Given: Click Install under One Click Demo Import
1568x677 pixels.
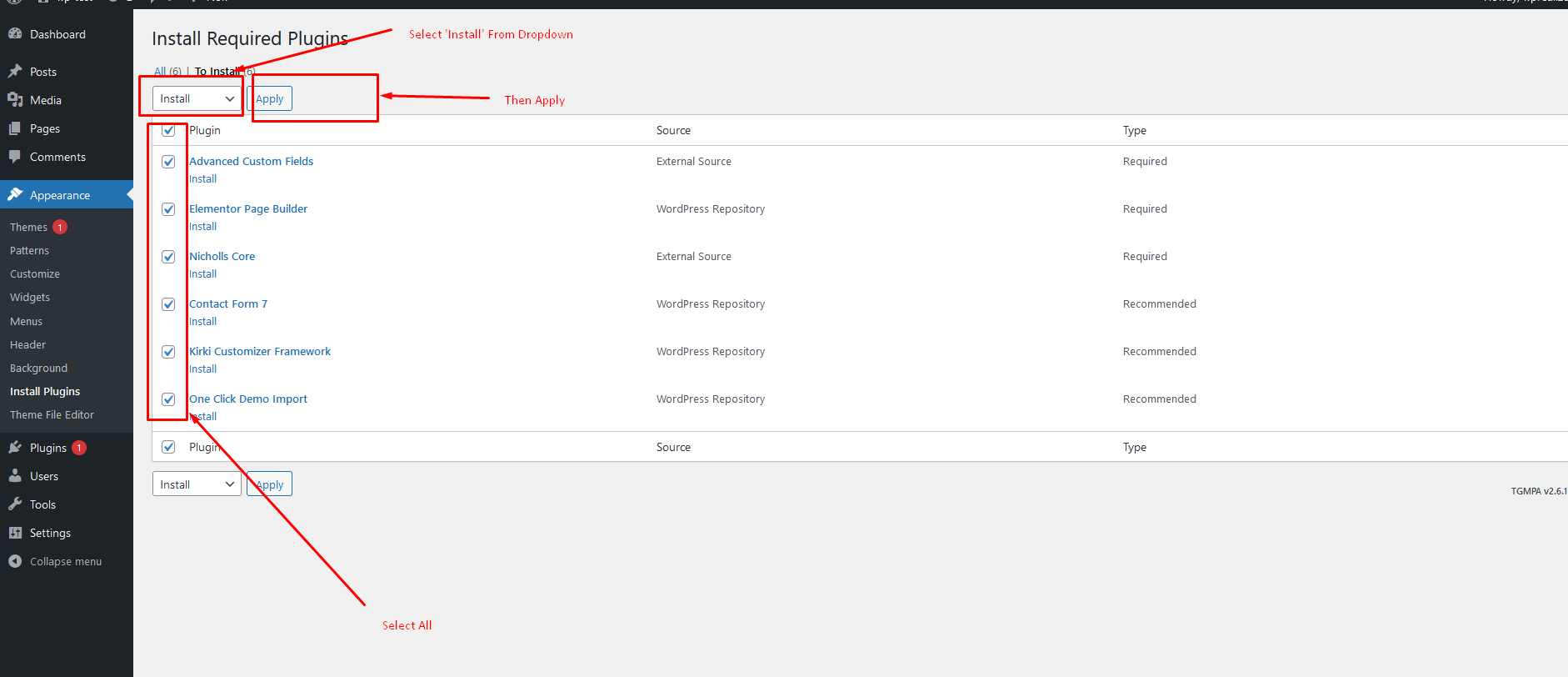Looking at the screenshot, I should point(202,416).
